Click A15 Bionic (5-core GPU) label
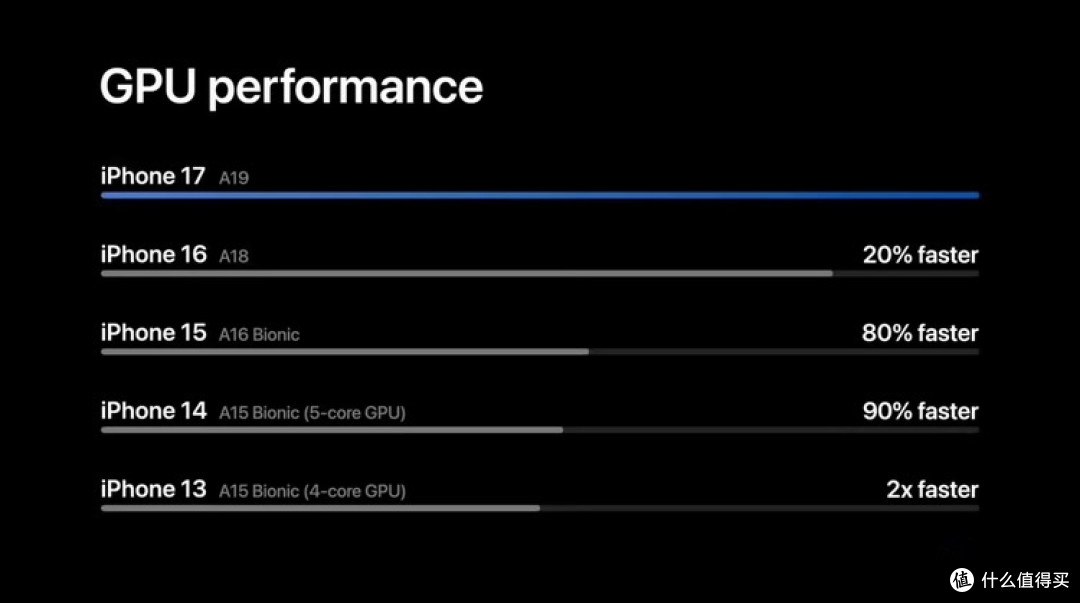Image resolution: width=1080 pixels, height=603 pixels. point(312,413)
